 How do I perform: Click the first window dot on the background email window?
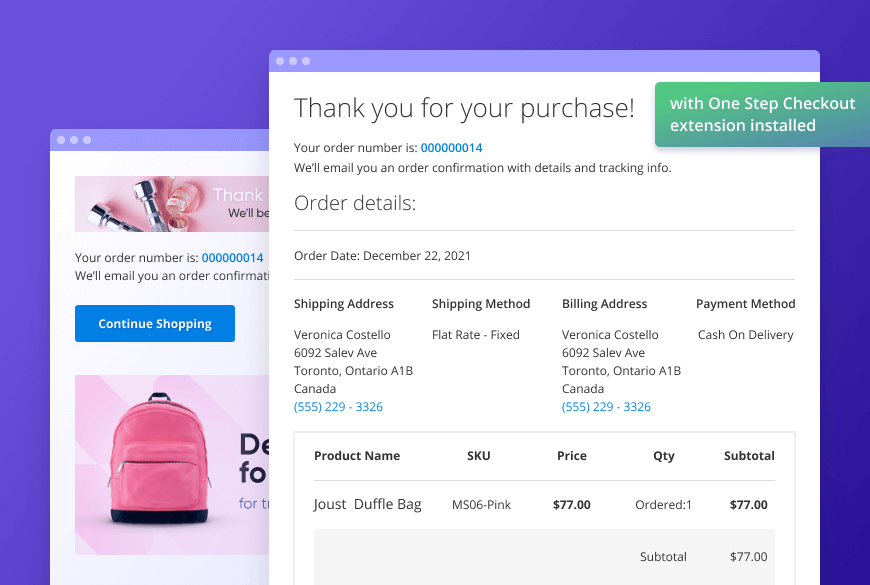(x=62, y=140)
